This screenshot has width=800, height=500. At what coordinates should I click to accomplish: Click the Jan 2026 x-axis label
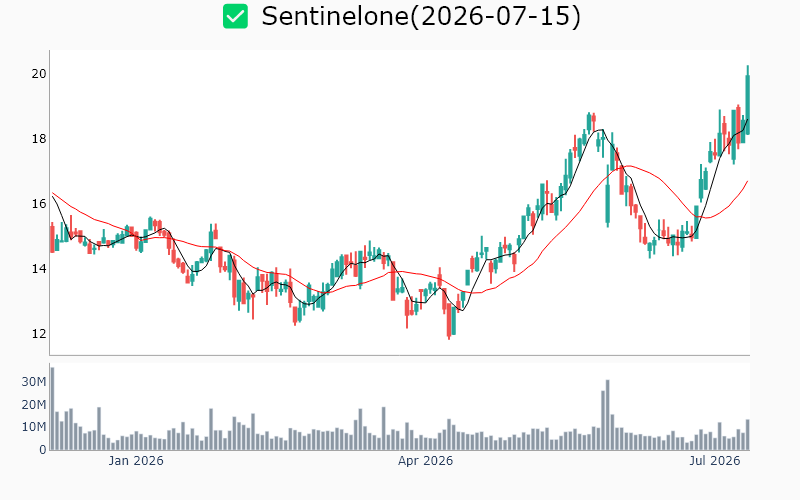[x=136, y=461]
